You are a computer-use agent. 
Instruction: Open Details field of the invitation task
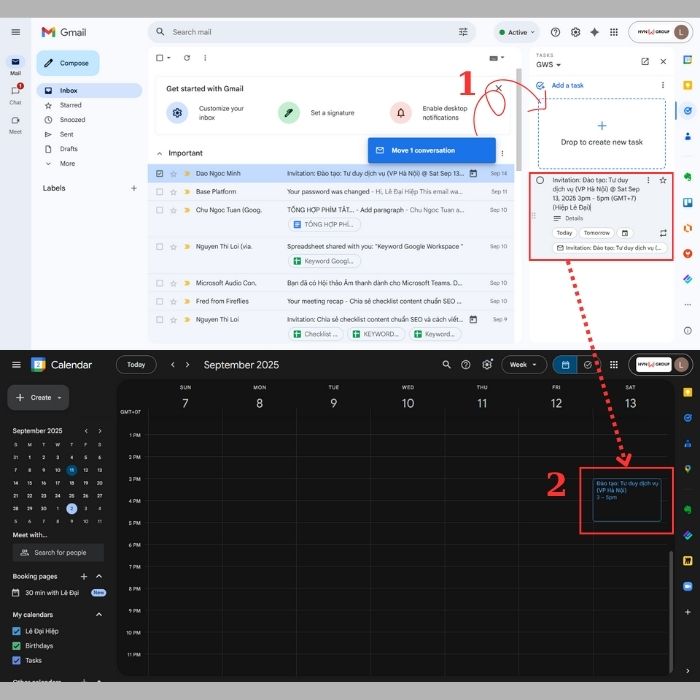(574, 218)
